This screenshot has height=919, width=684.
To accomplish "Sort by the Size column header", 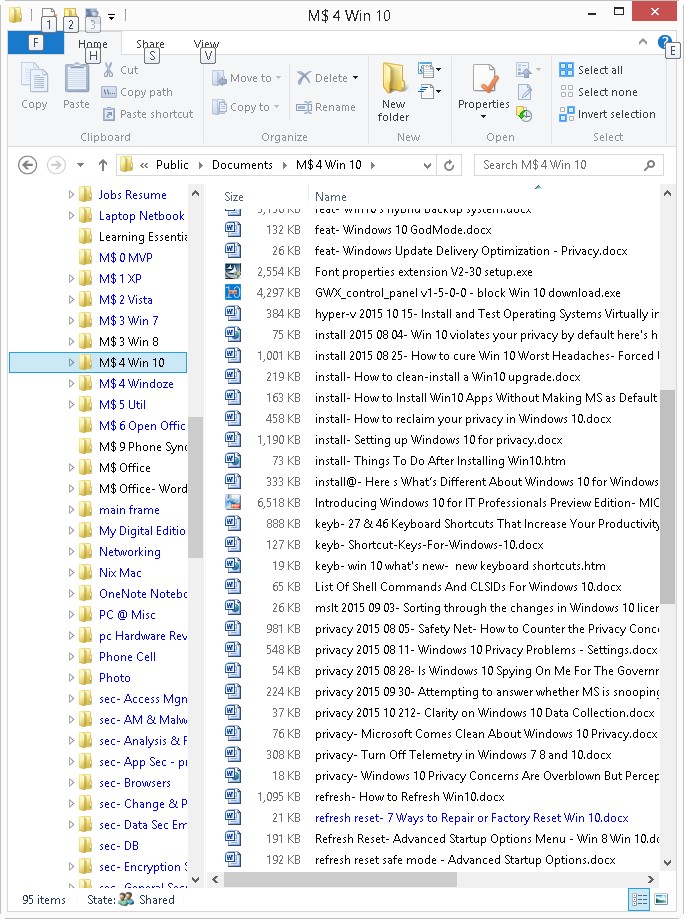I will [234, 197].
